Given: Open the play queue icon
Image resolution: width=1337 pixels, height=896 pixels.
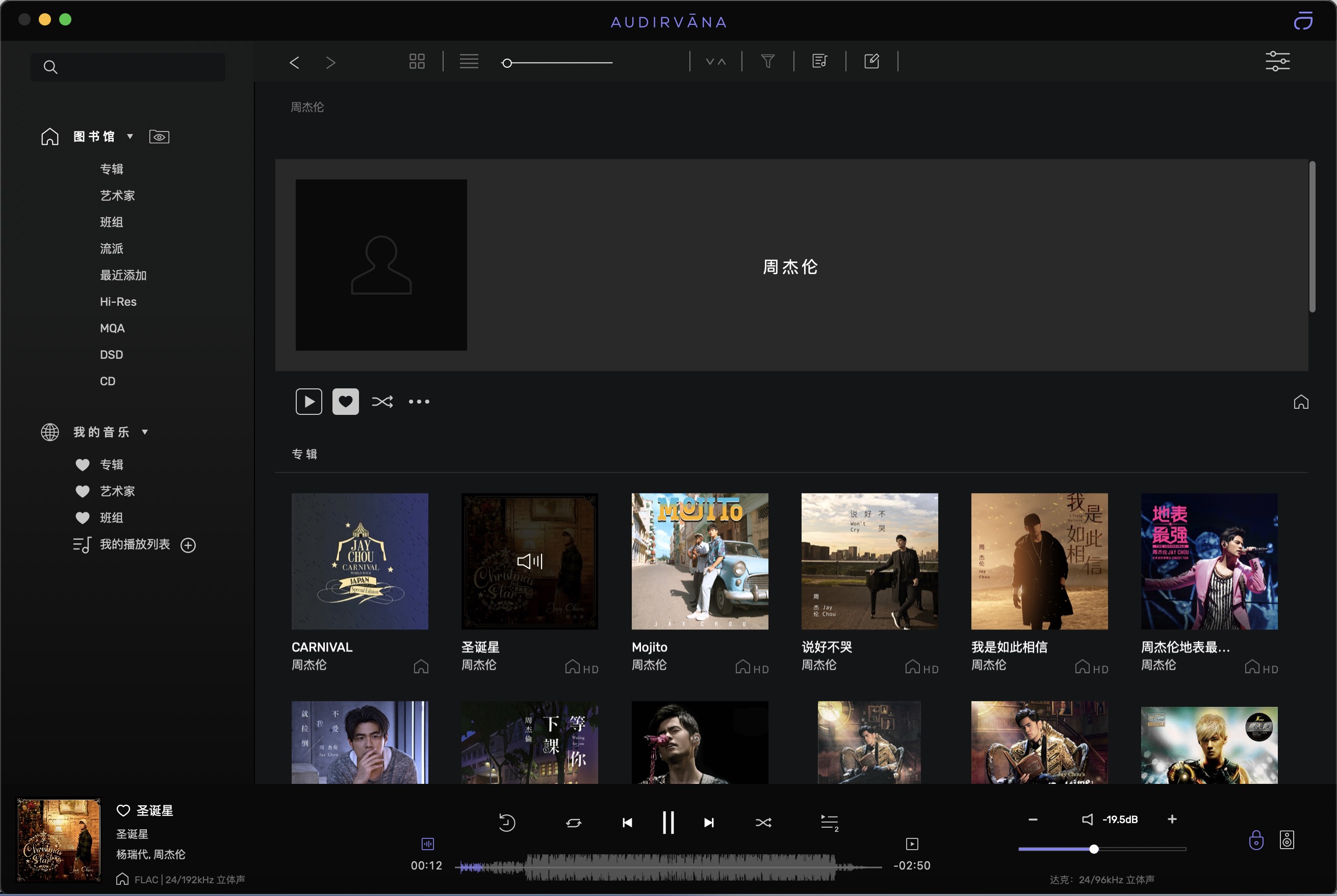Looking at the screenshot, I should [829, 822].
